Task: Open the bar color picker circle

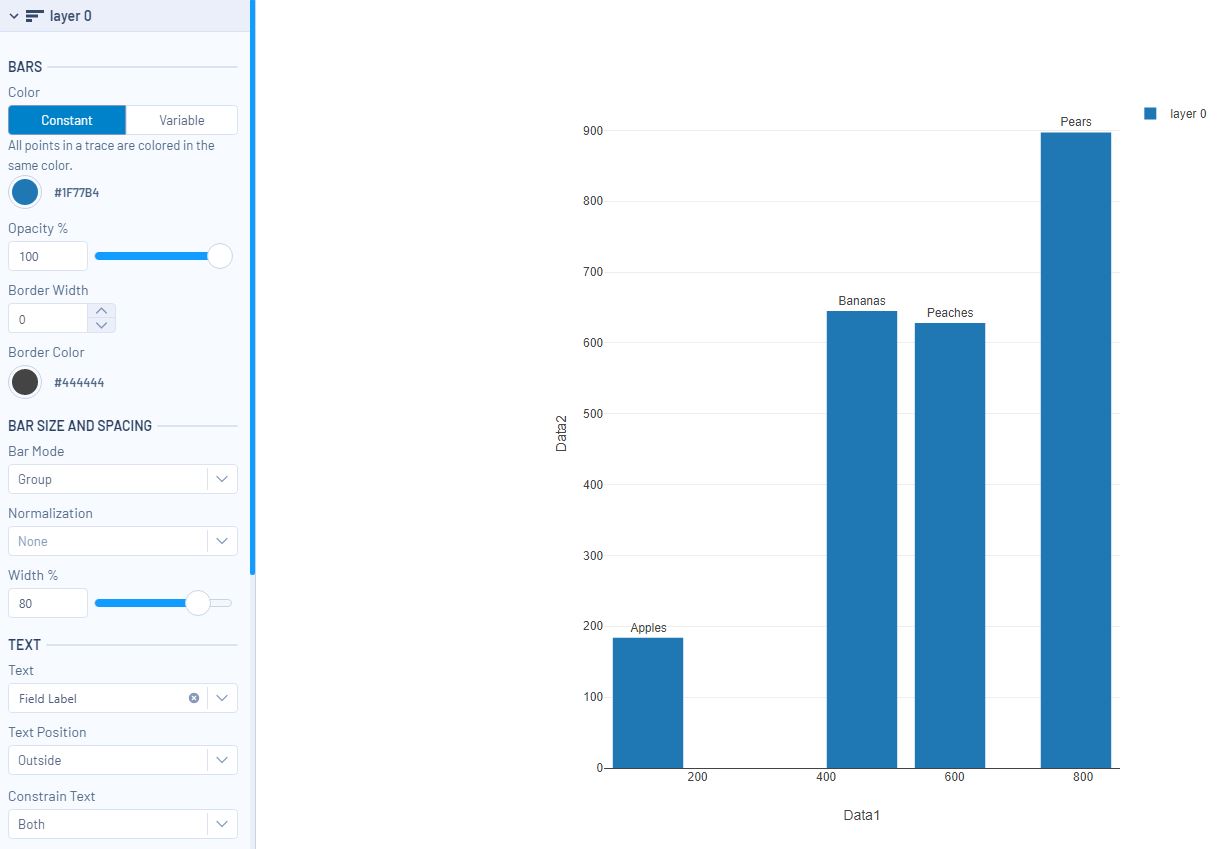Action: pyautogui.click(x=24, y=192)
